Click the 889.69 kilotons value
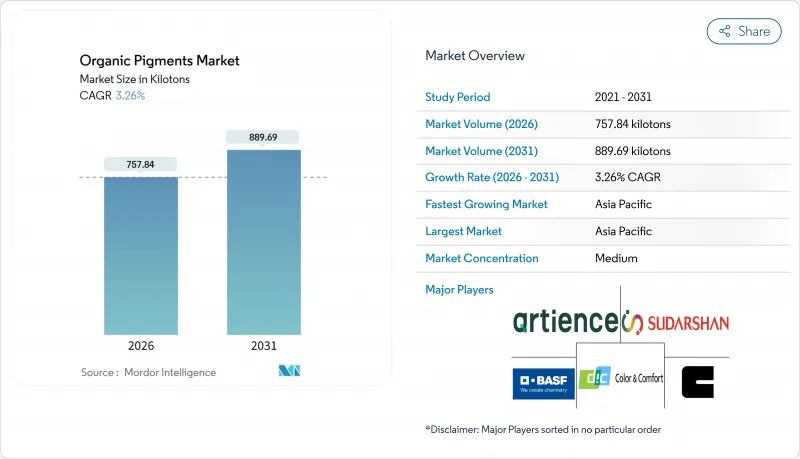Screen dimensions: 800x459 [633, 151]
